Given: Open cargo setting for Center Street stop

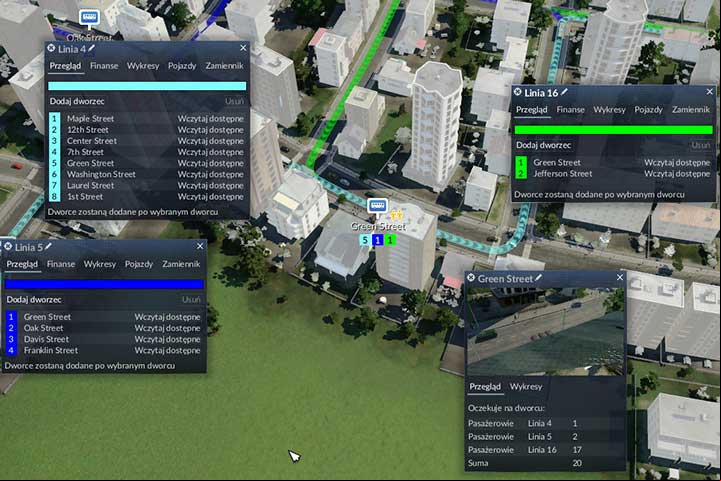Looking at the screenshot, I should tap(211, 141).
